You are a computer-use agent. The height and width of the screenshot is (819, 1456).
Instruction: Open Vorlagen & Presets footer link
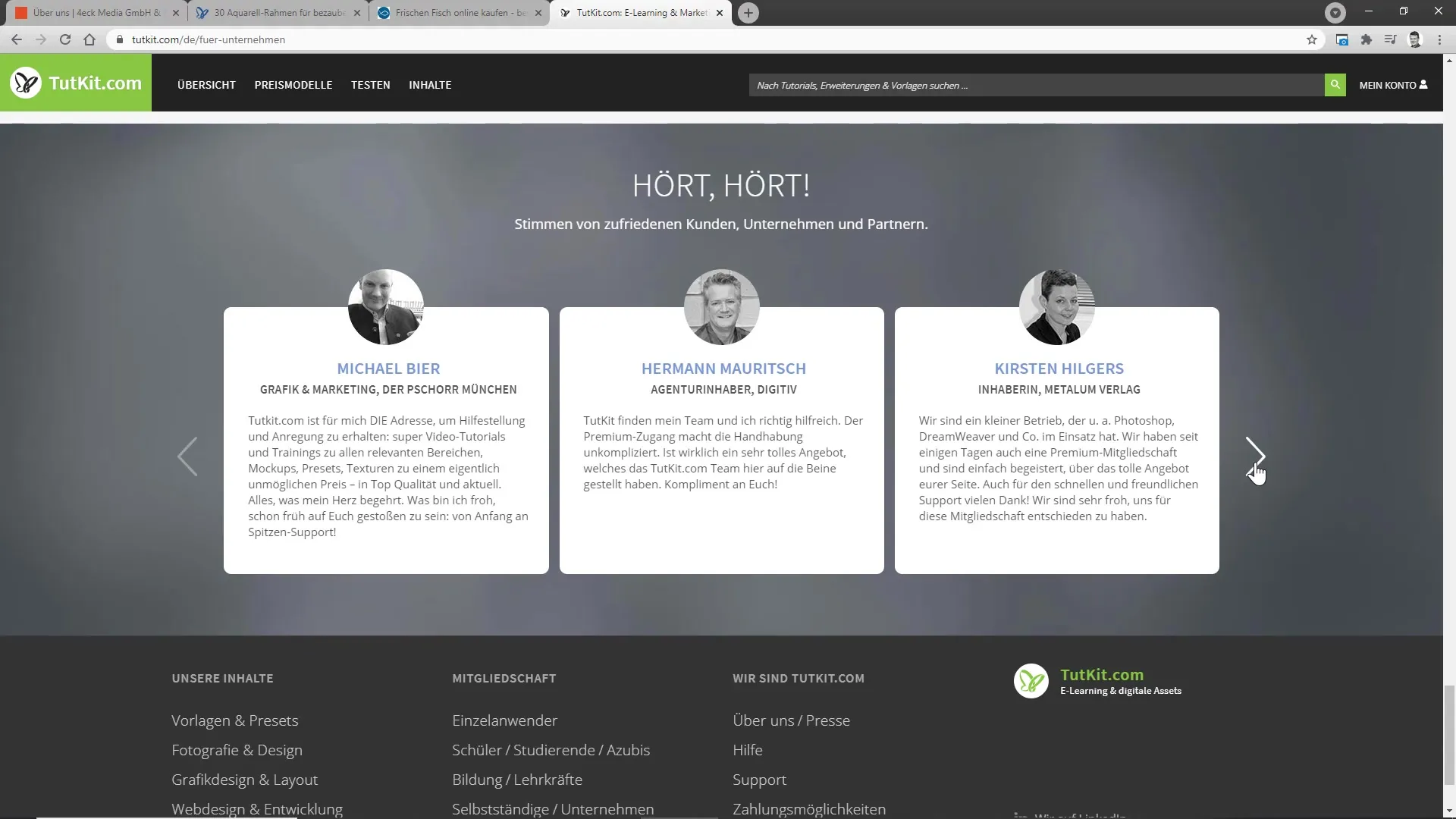(x=235, y=720)
